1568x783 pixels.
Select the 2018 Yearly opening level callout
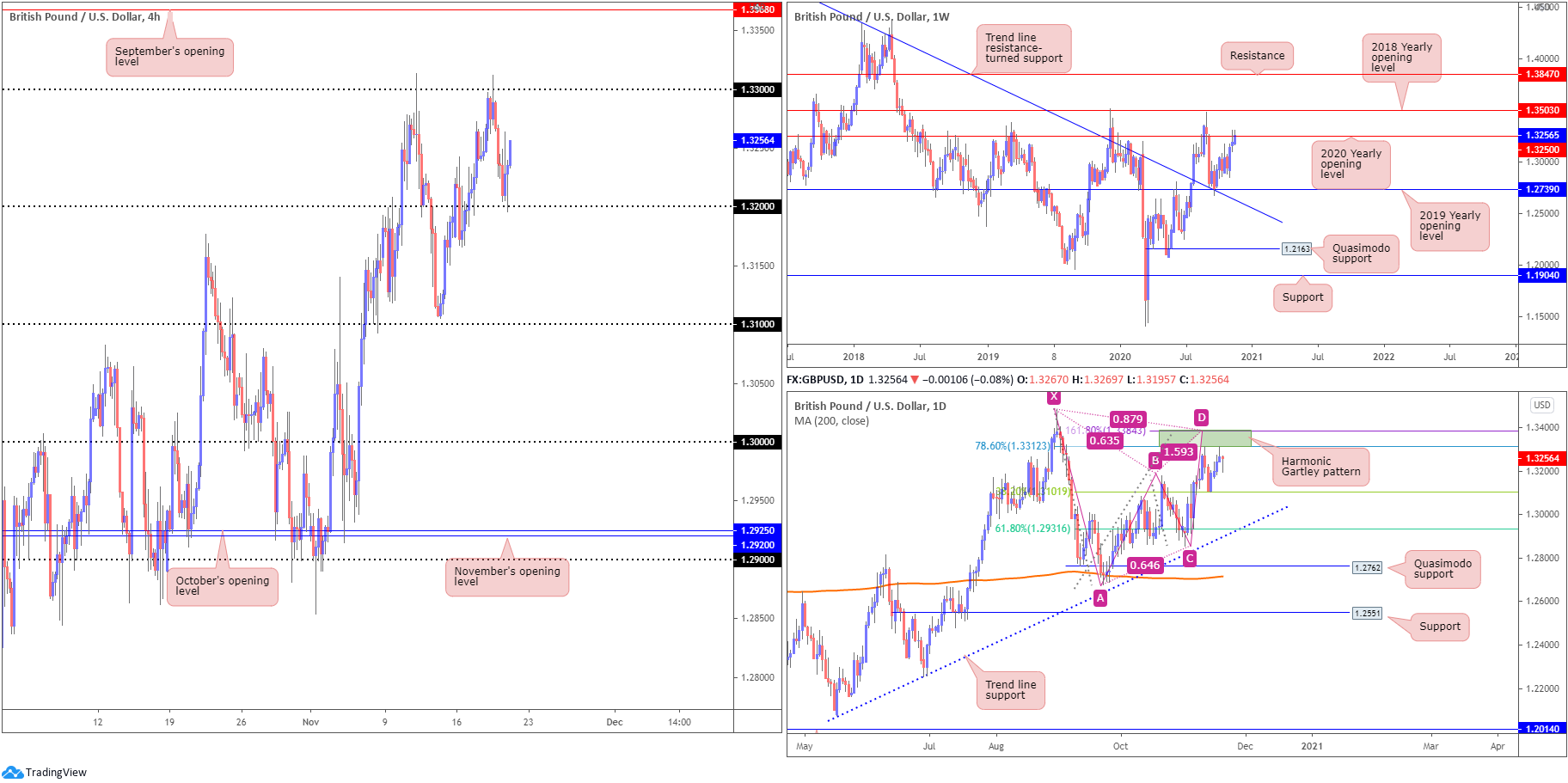(x=1401, y=58)
